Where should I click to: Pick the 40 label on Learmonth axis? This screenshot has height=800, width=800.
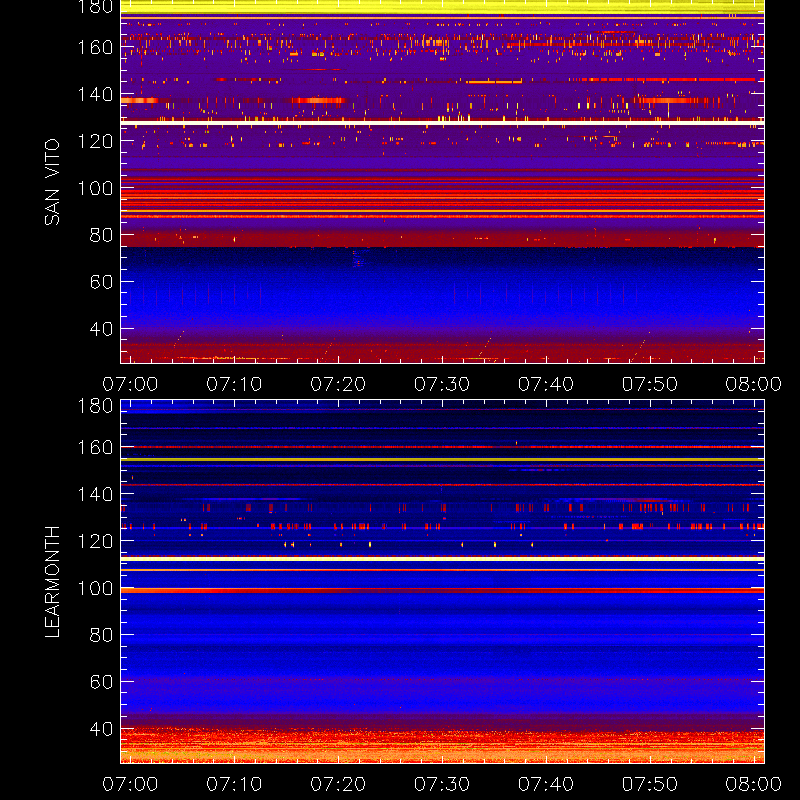tap(101, 729)
